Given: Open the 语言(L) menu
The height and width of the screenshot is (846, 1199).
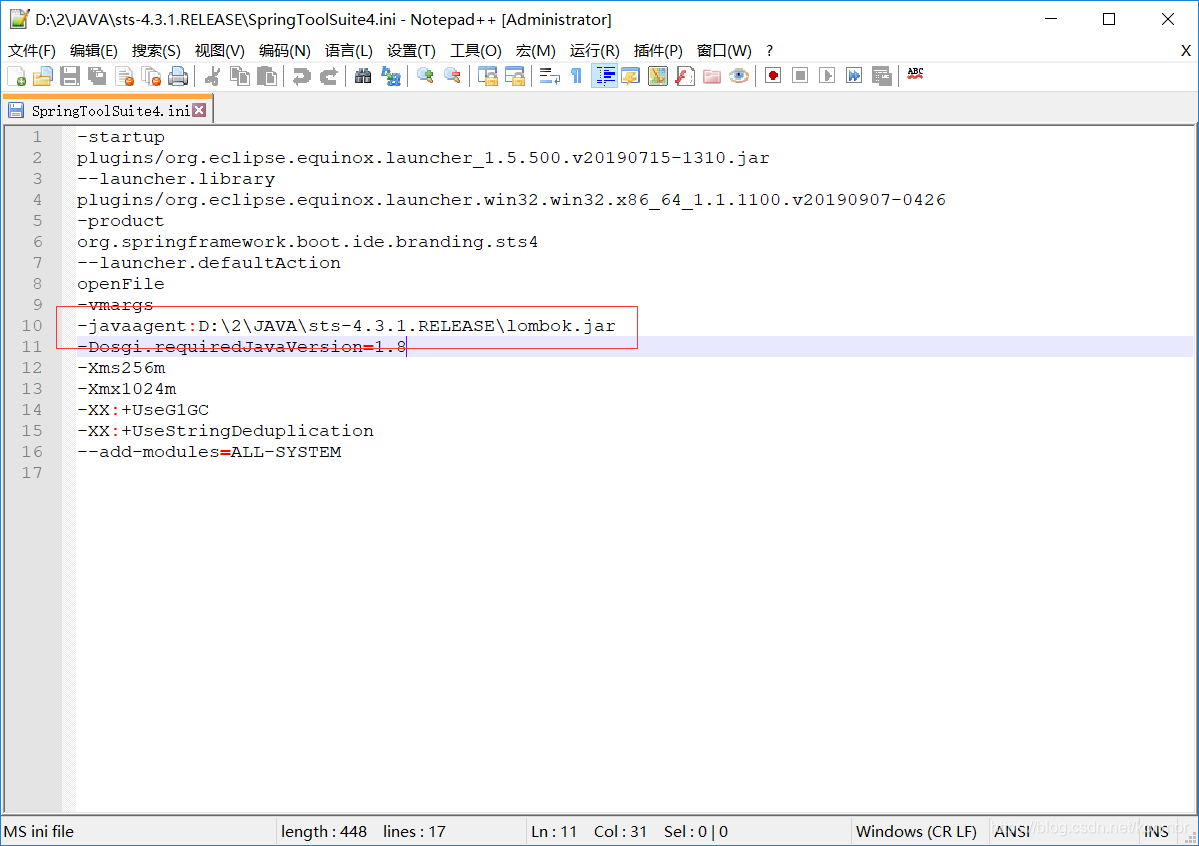Looking at the screenshot, I should pyautogui.click(x=349, y=50).
